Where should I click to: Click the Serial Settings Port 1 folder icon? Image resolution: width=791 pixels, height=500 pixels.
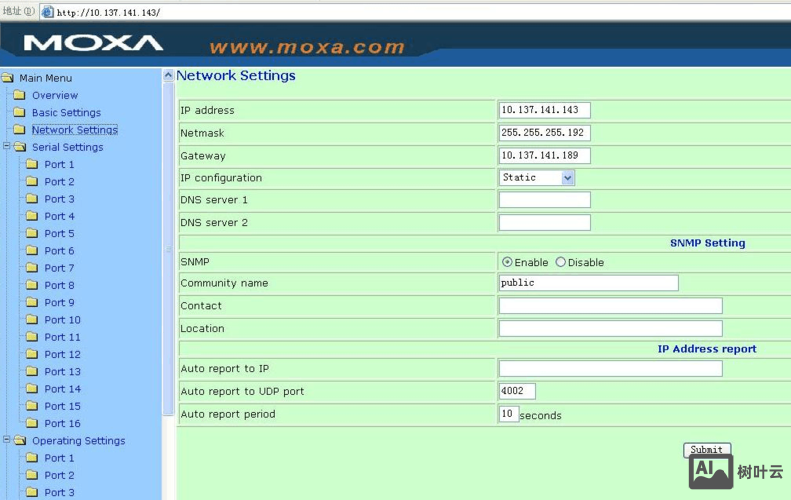(32, 164)
